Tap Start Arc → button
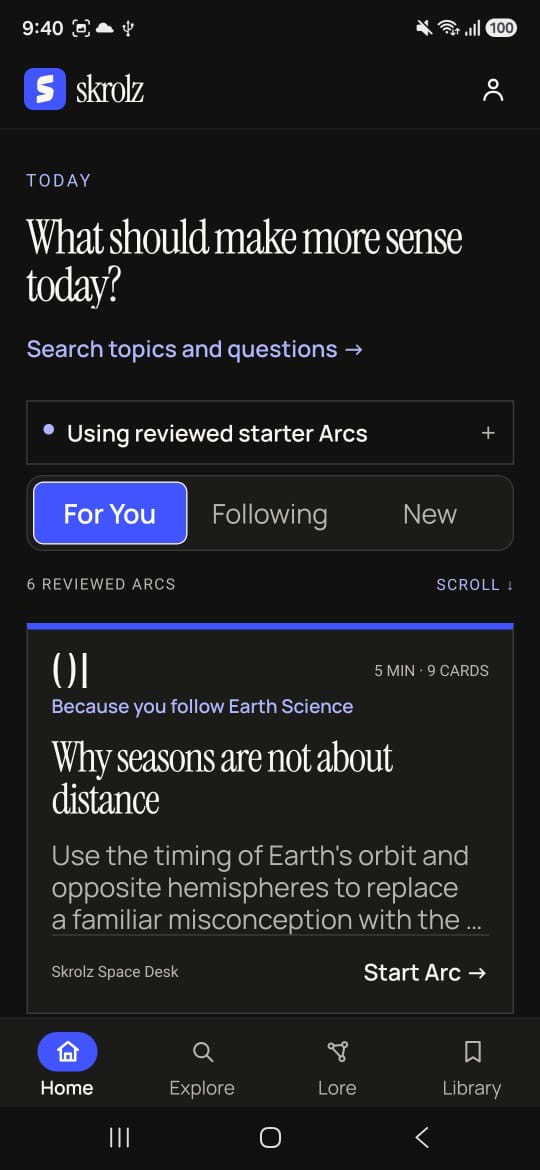Viewport: 540px width, 1170px height. click(x=425, y=972)
